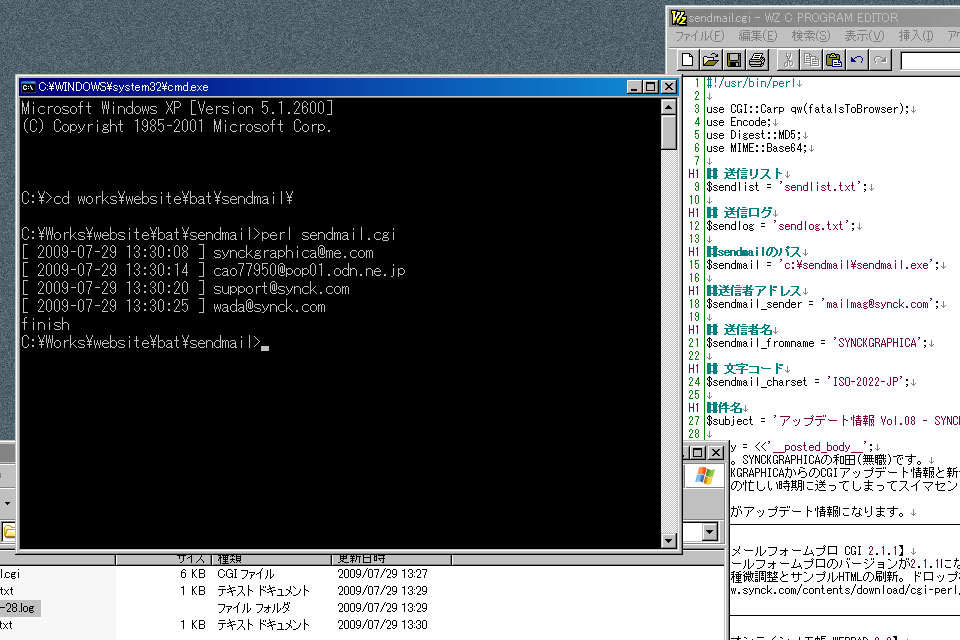Click the Print icon in WZ Editor toolbar
The image size is (960, 640).
[757, 60]
